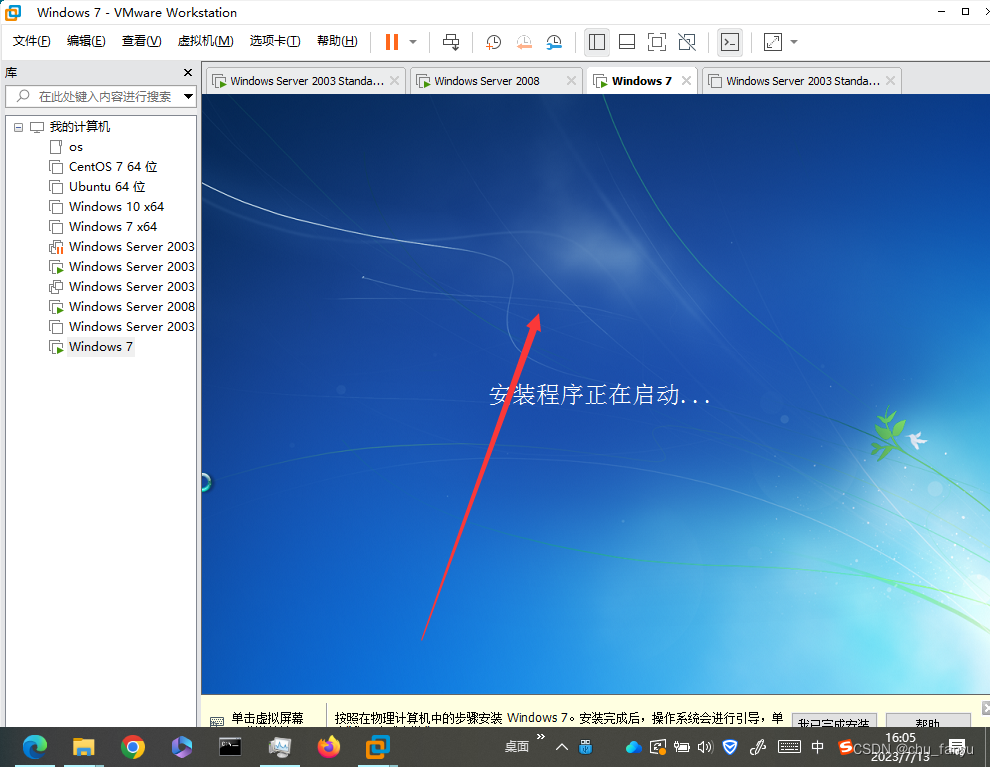Click the battery power tray icon
Viewport: 990px width, 767px height.
[681, 747]
